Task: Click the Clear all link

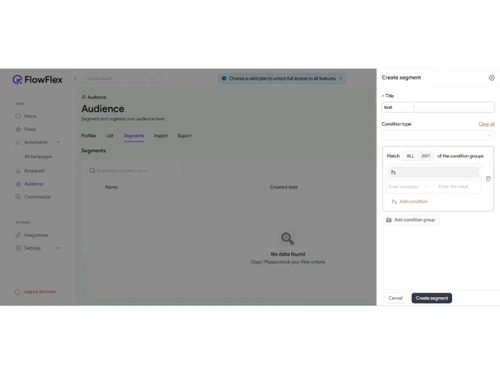Action: (486, 124)
